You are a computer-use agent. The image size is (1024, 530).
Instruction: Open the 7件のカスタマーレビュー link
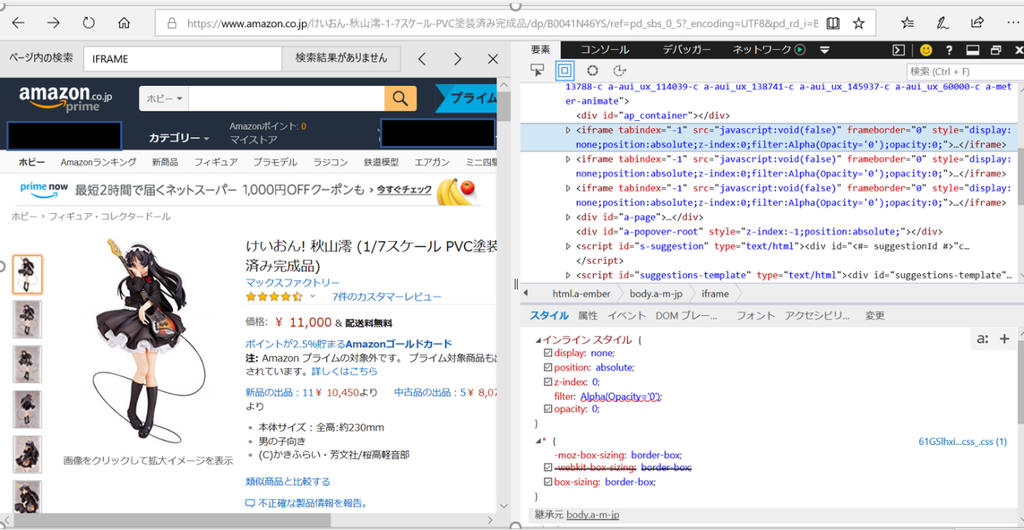[x=387, y=296]
